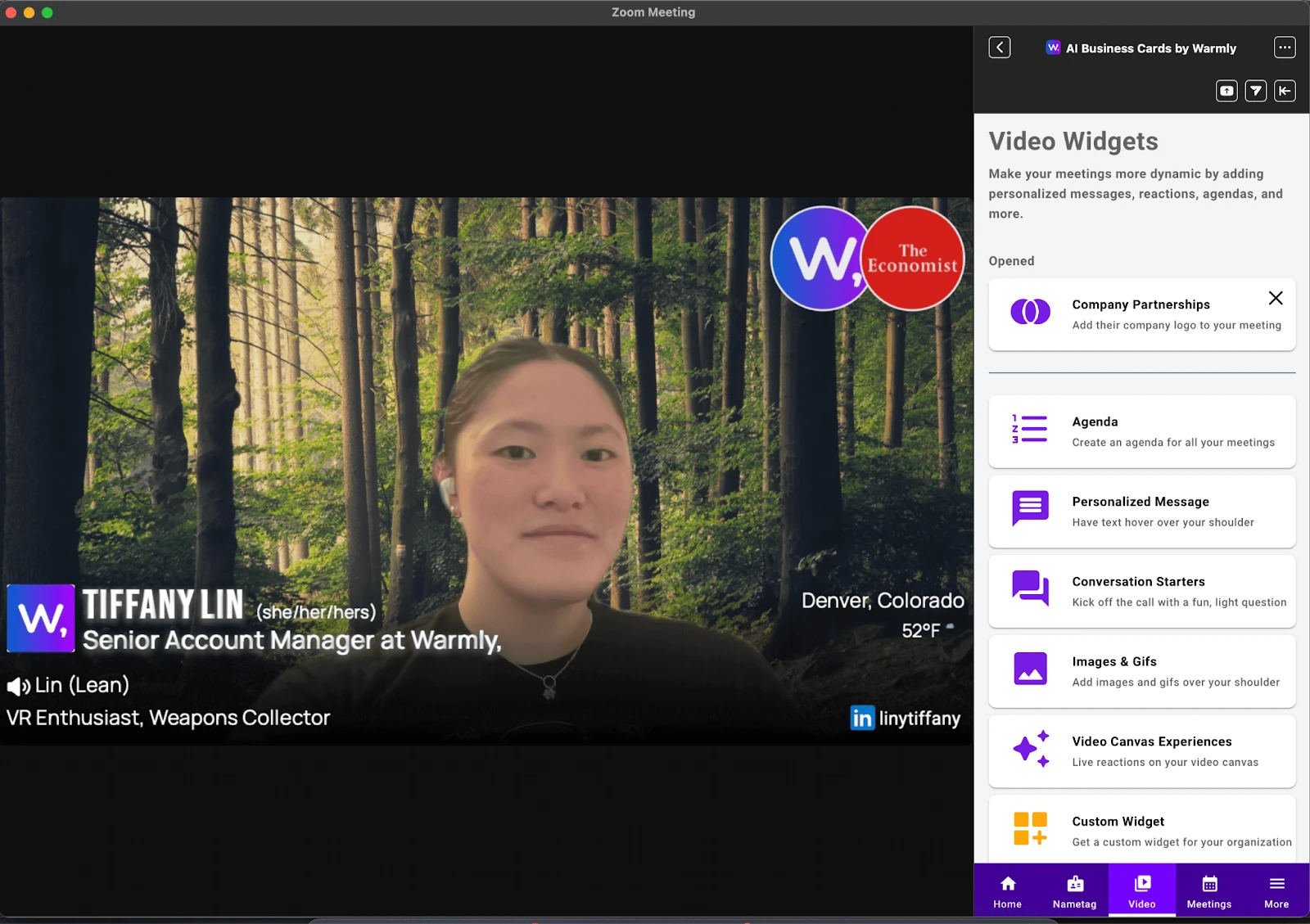Switch to the Home tab
The image size is (1310, 924).
pyautogui.click(x=1007, y=890)
